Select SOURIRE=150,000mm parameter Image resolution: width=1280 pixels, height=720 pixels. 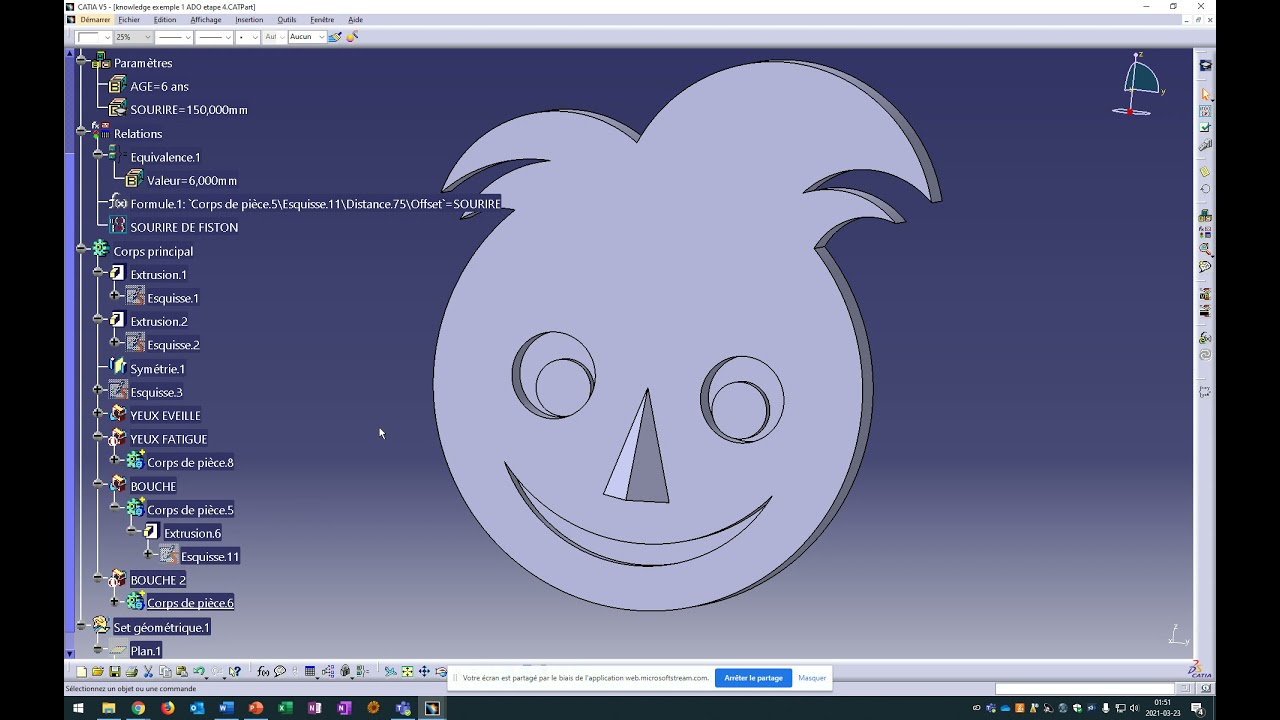click(x=188, y=109)
